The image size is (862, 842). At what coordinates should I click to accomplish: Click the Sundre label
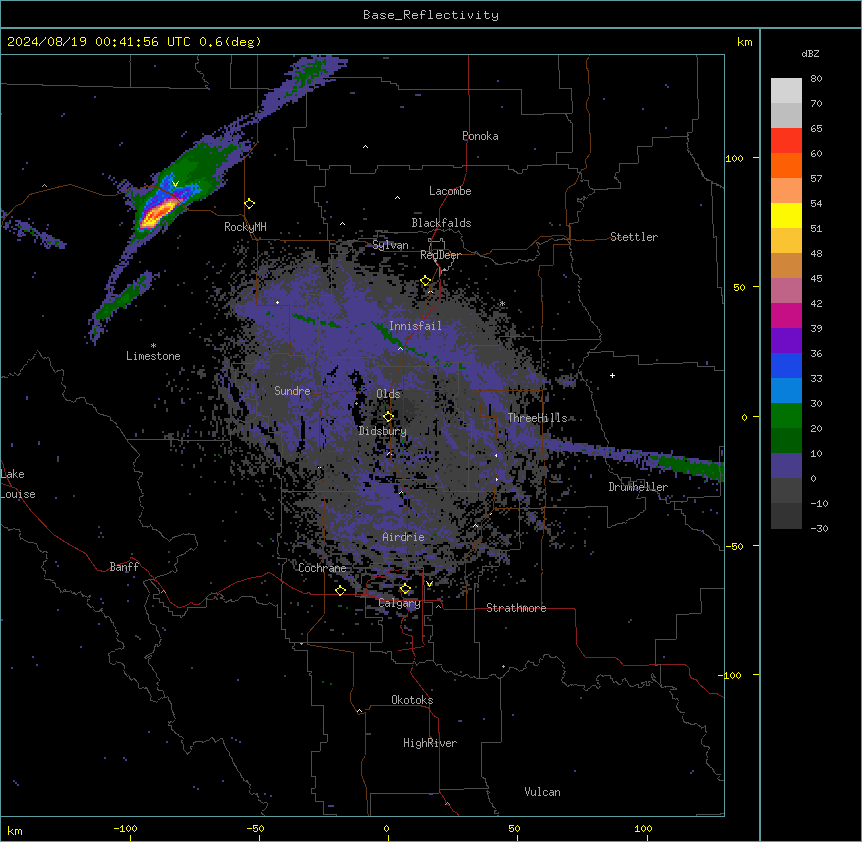[292, 391]
